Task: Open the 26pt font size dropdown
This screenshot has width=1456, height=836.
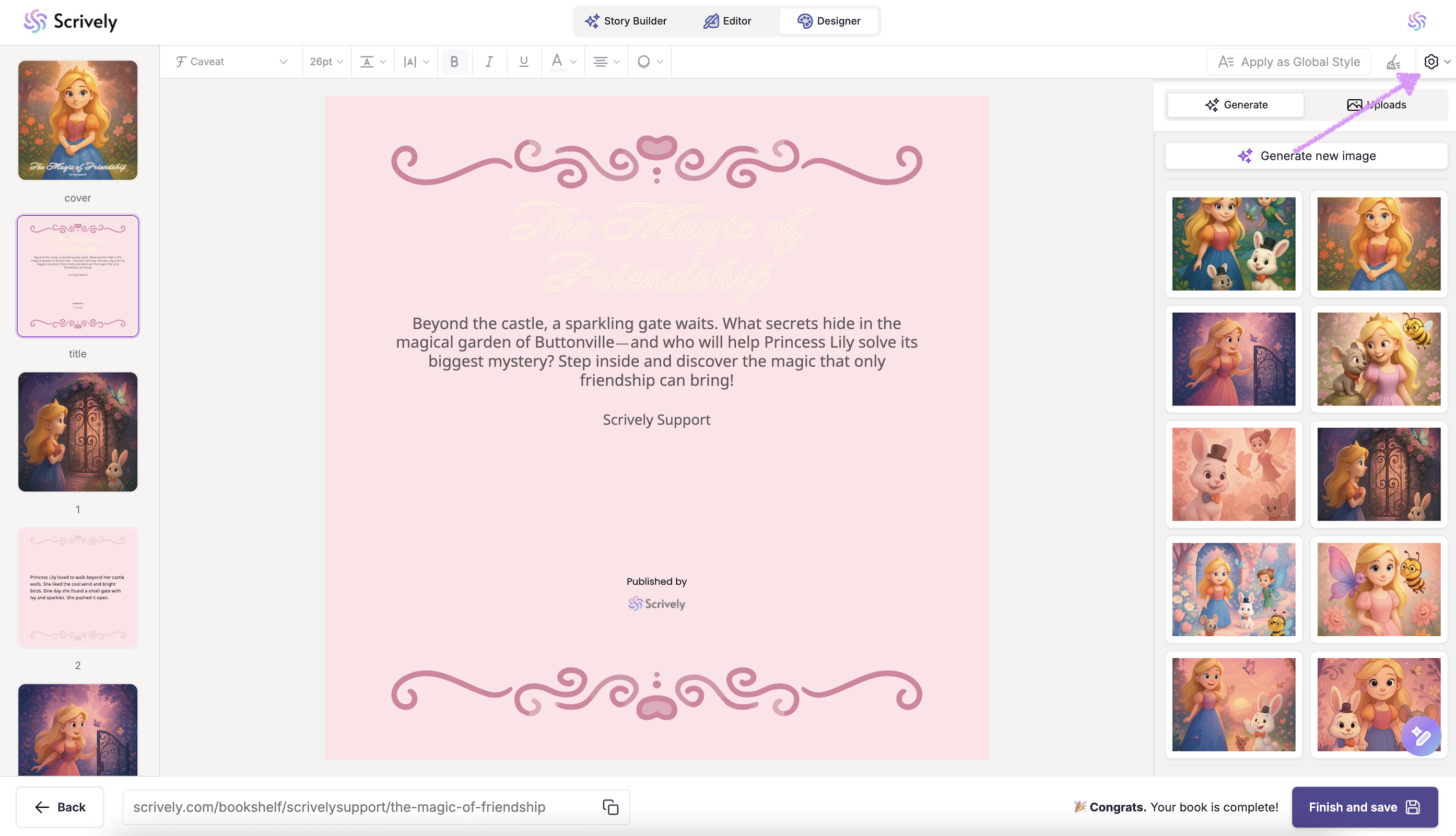Action: [x=326, y=62]
